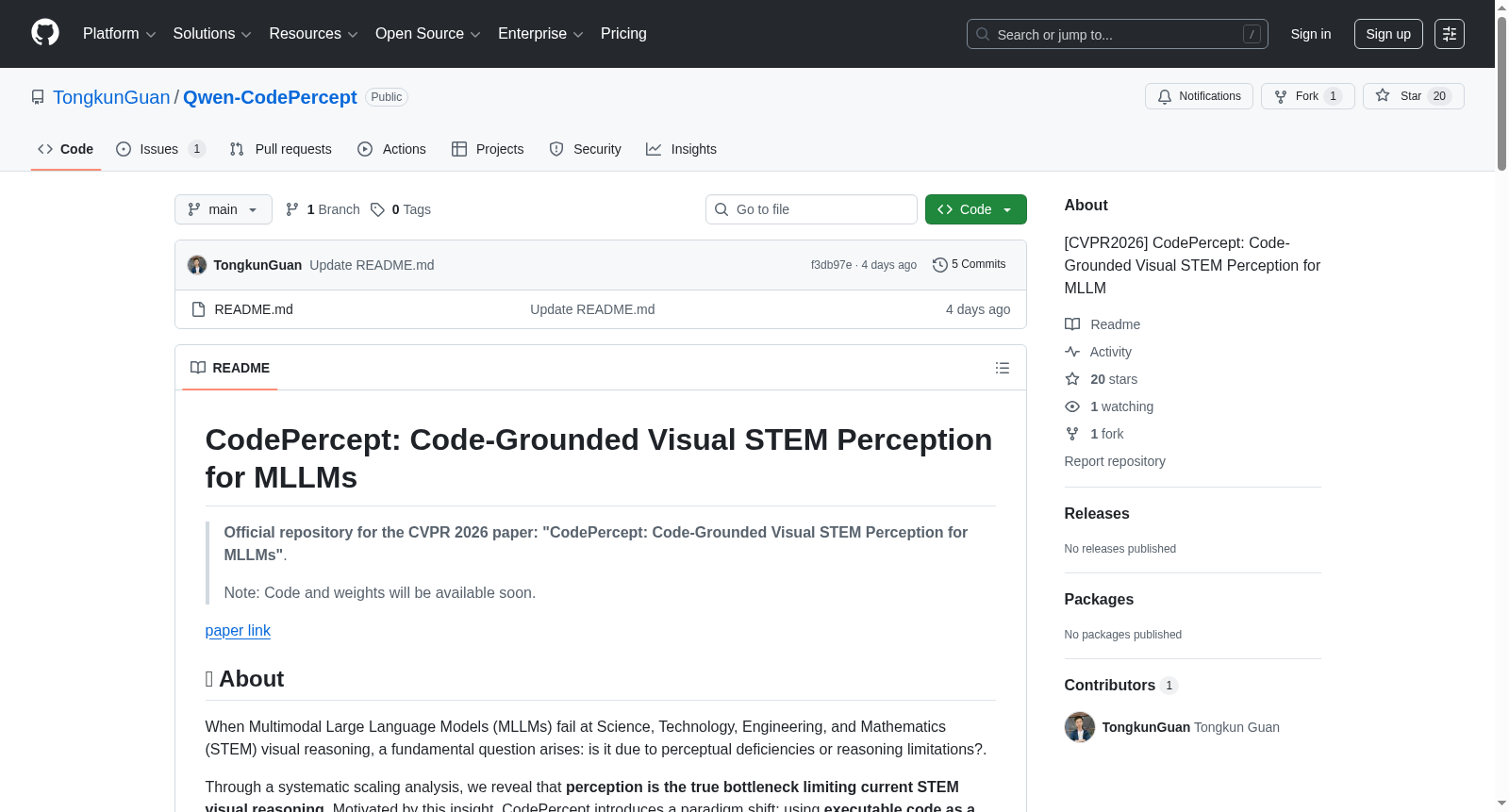The height and width of the screenshot is (812, 1509).
Task: Expand the Solutions menu
Action: pyautogui.click(x=212, y=34)
